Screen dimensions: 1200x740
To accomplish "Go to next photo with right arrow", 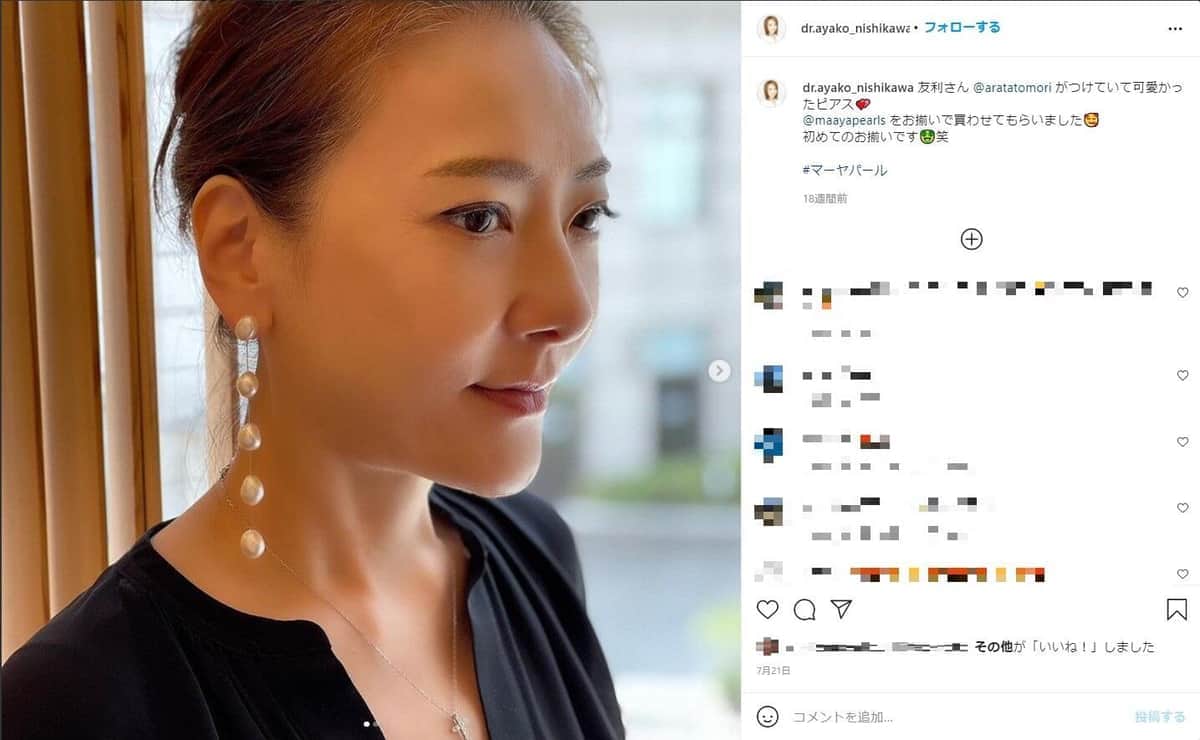I will (x=719, y=371).
